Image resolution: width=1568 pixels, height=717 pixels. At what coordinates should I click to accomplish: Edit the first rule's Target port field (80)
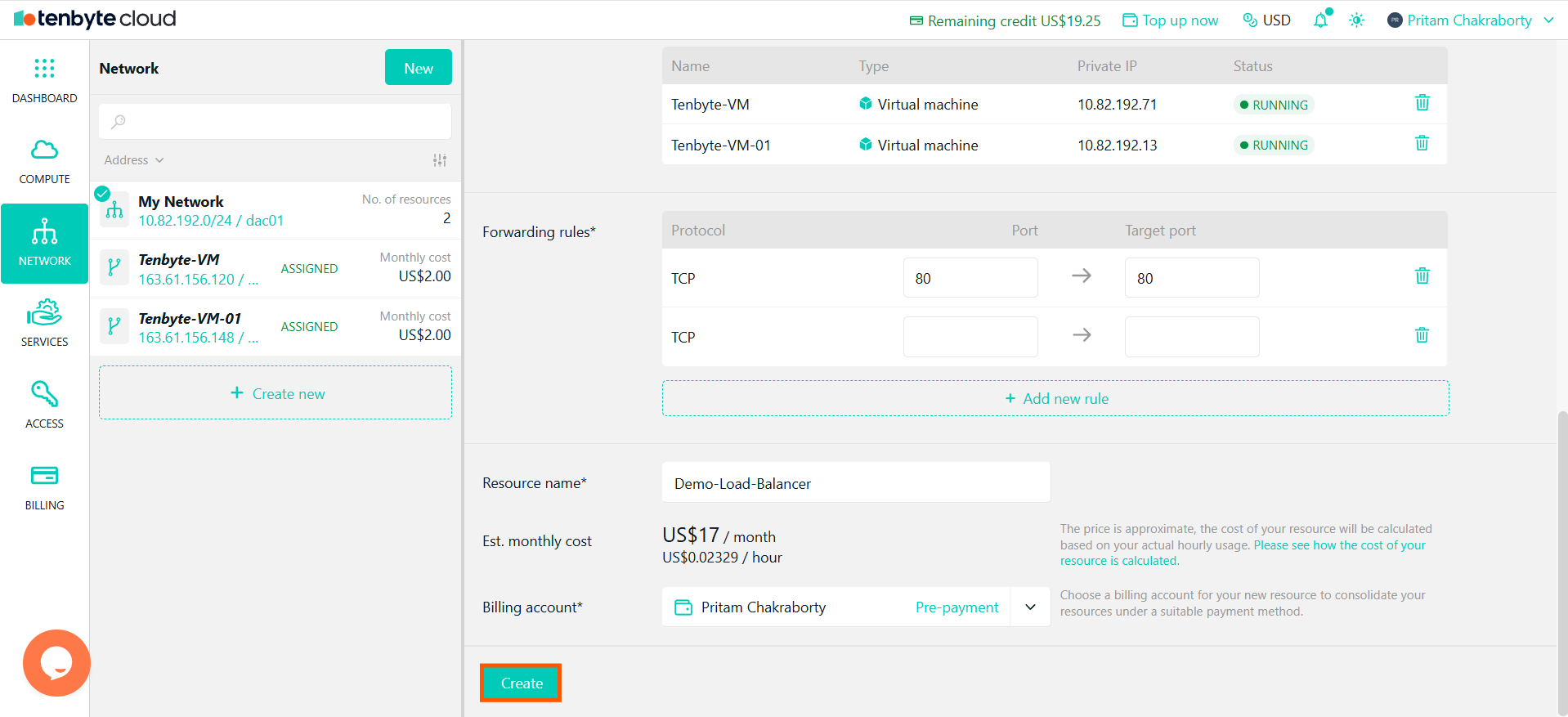[x=1192, y=278]
